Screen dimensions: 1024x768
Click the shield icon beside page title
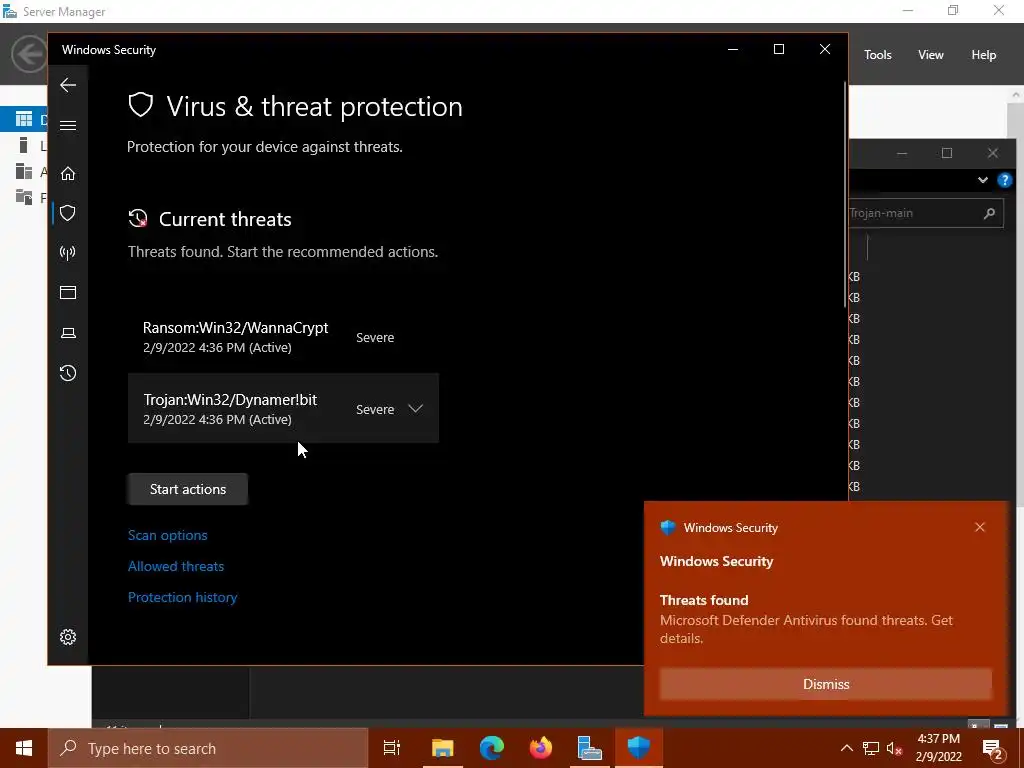(x=140, y=105)
